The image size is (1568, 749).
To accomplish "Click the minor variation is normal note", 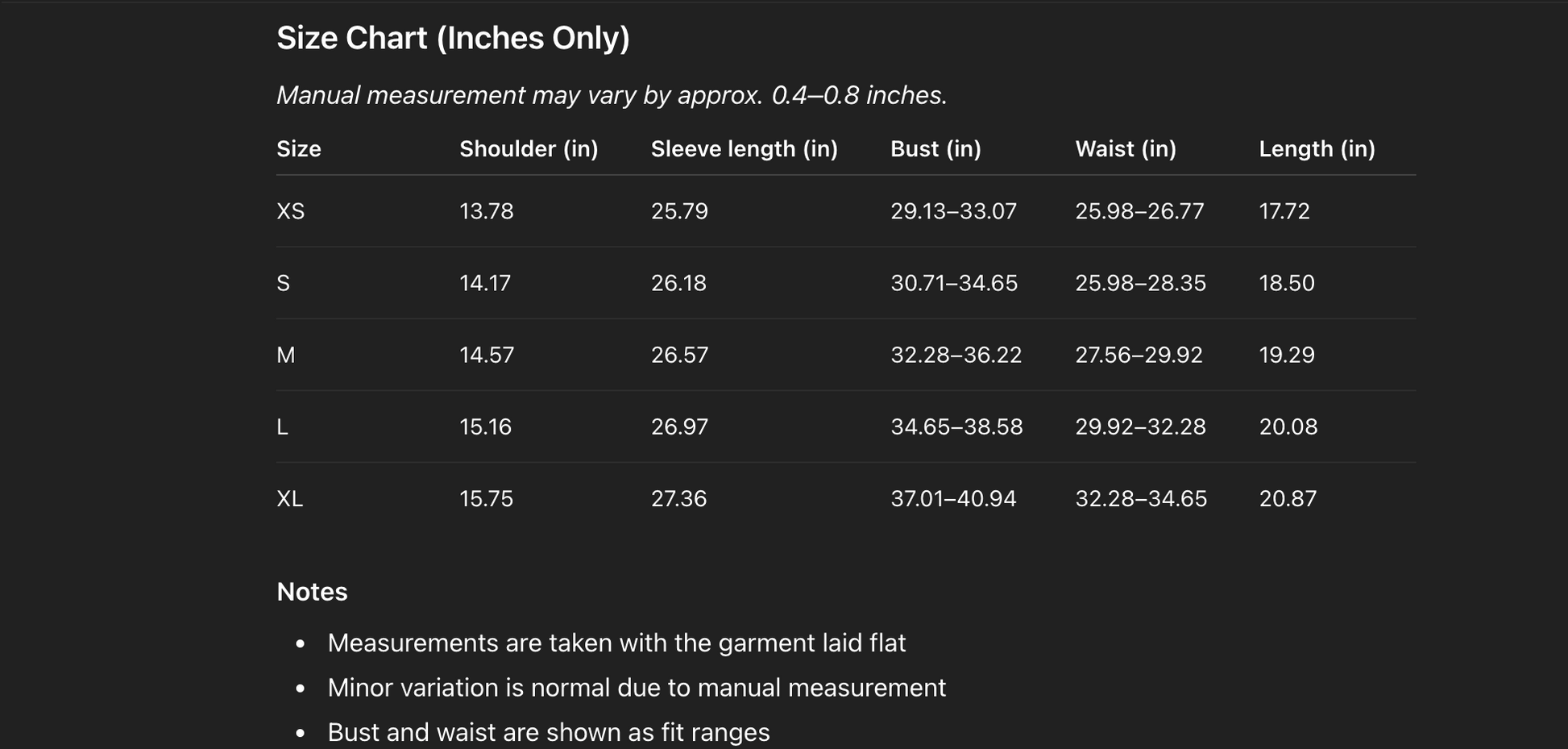I will click(x=637, y=688).
